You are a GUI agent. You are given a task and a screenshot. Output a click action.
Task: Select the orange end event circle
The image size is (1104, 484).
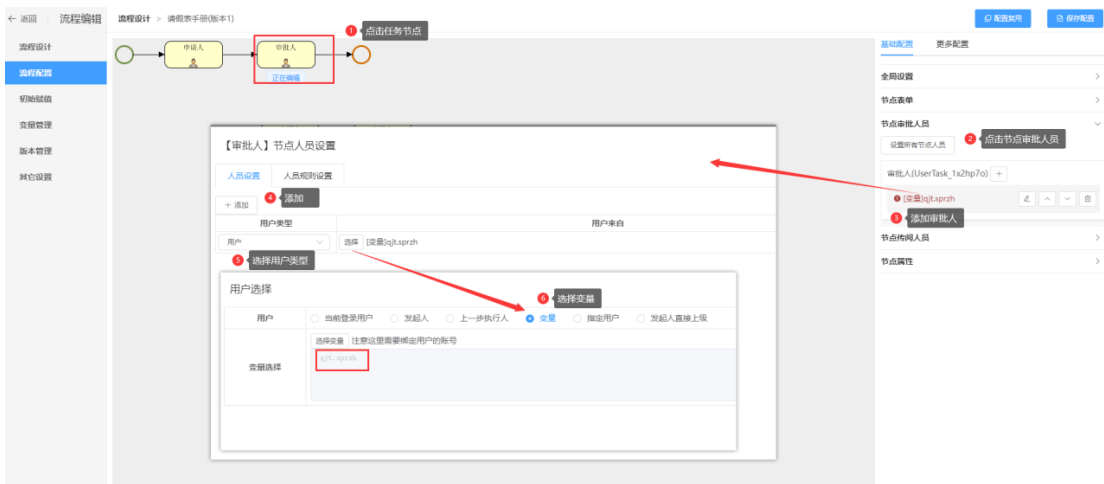[361, 54]
